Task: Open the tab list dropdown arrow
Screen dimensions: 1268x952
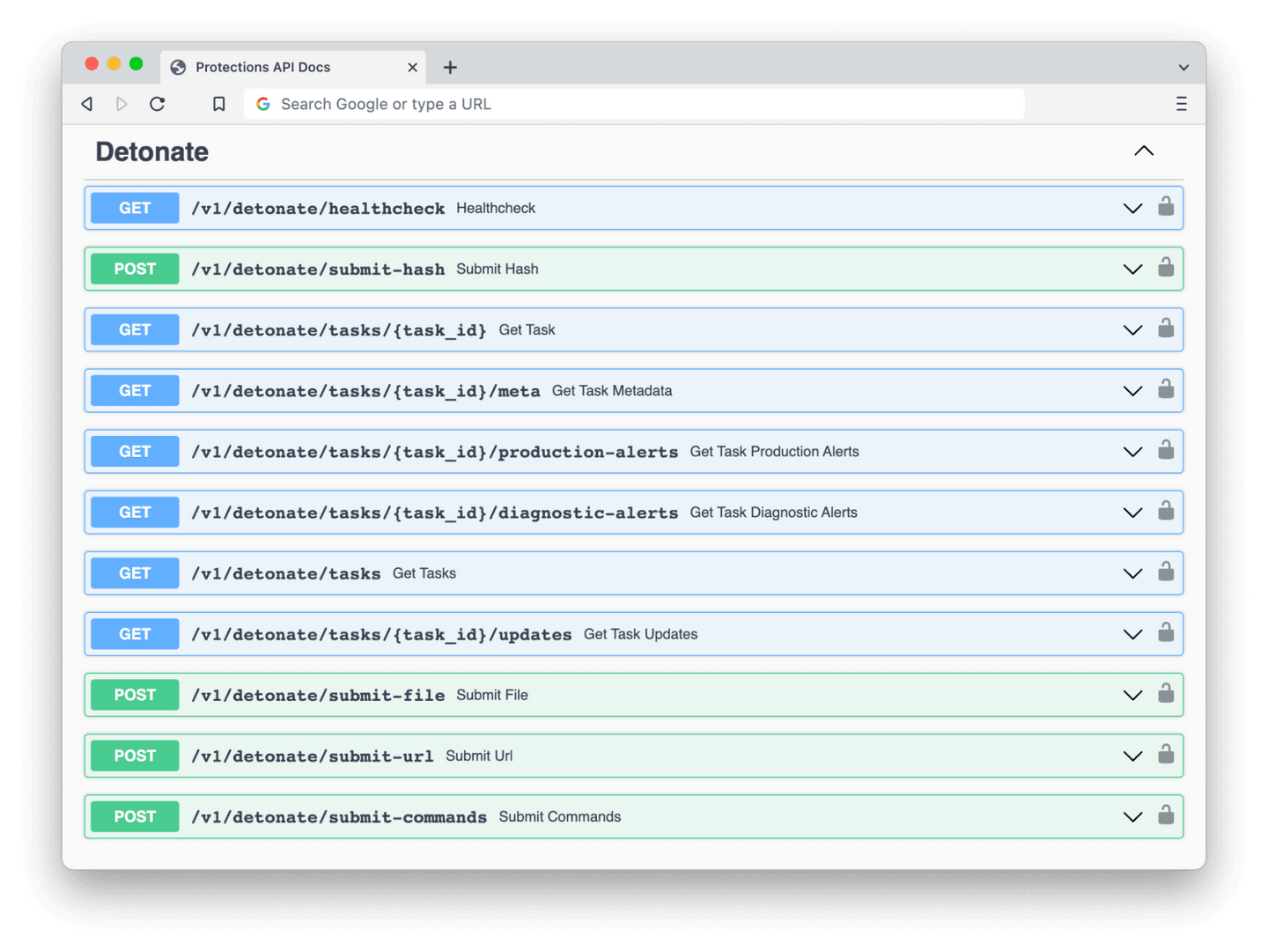Action: click(1183, 68)
